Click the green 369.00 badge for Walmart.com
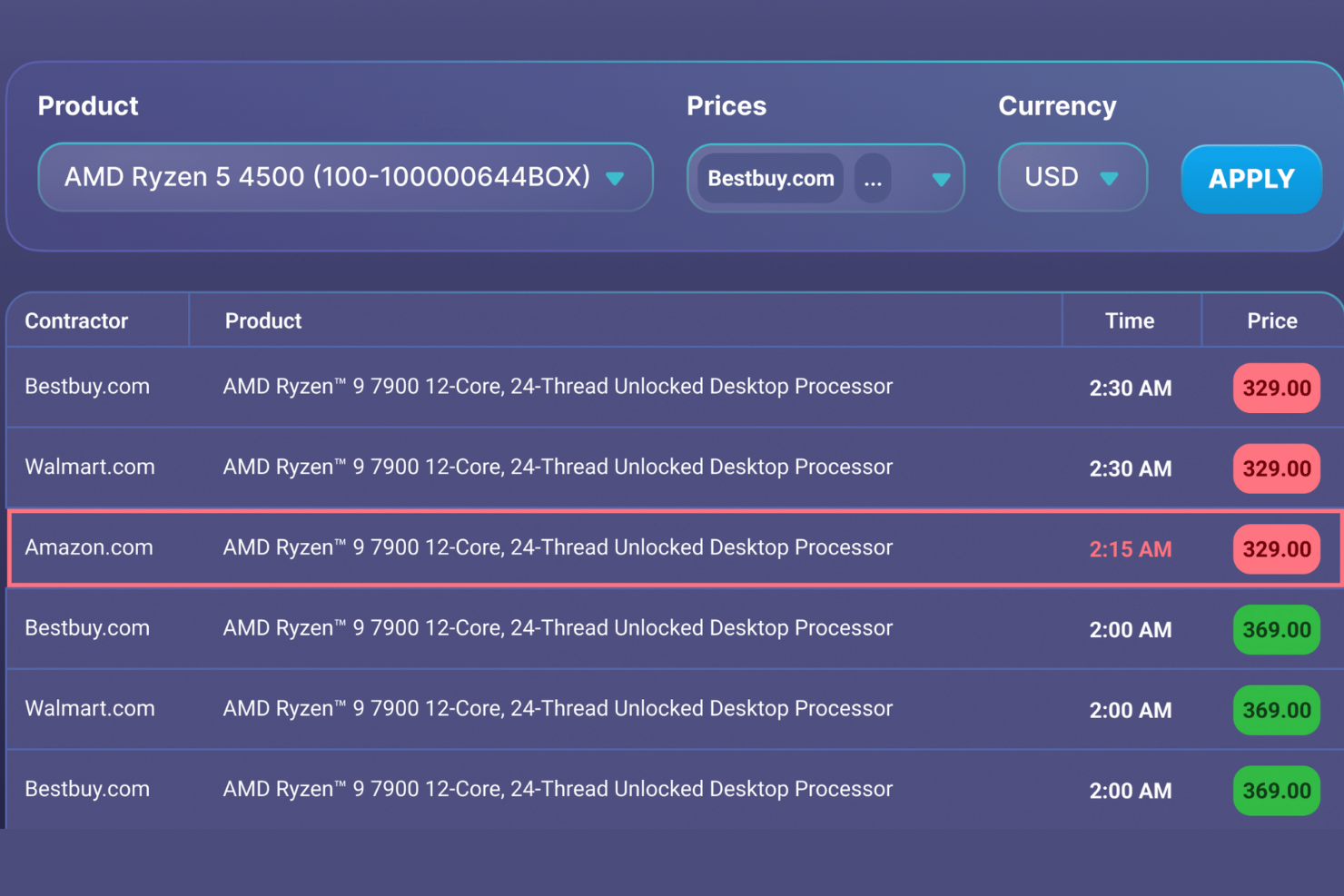 click(1276, 710)
